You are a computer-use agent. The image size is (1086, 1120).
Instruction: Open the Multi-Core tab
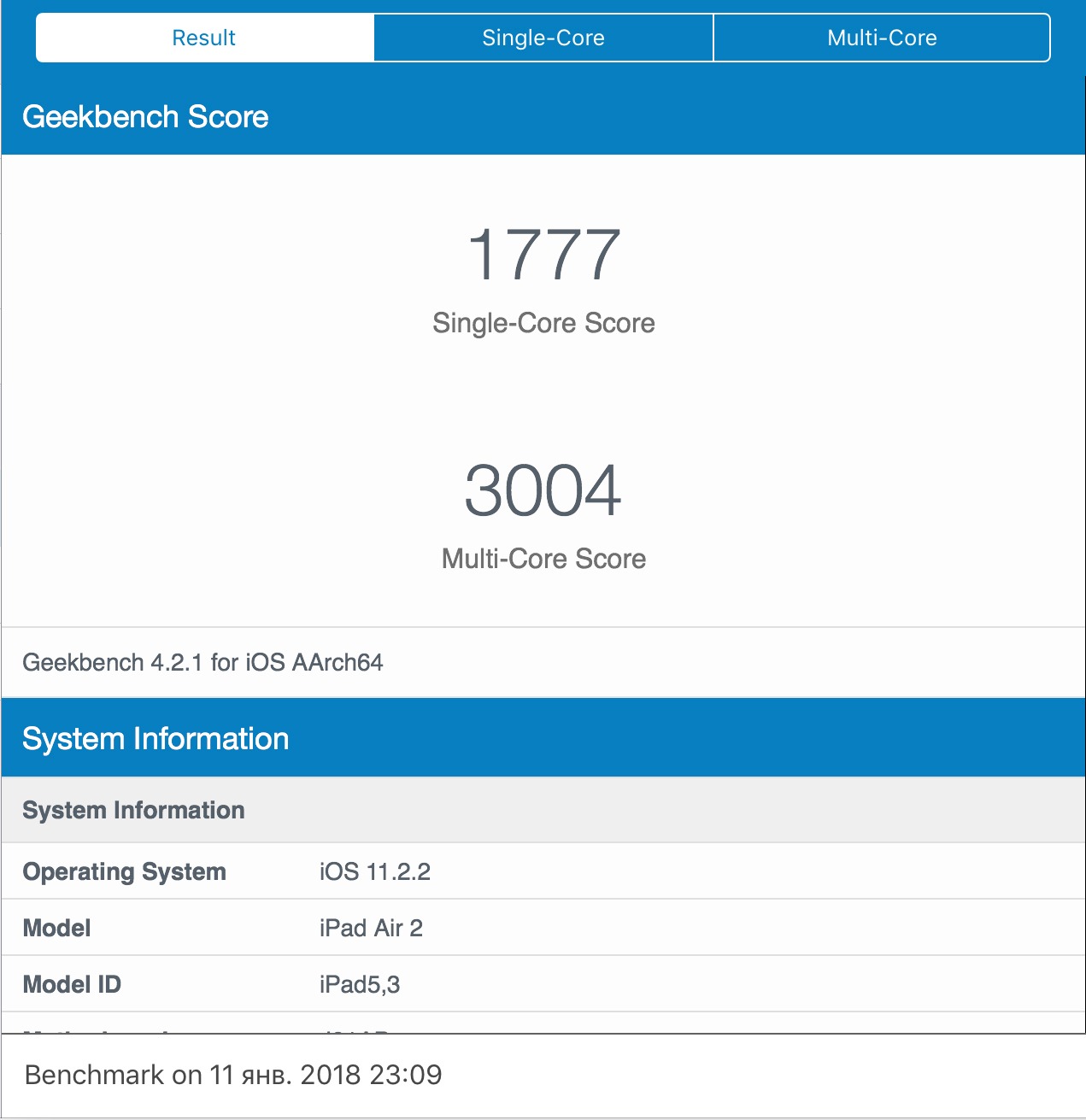coord(882,38)
